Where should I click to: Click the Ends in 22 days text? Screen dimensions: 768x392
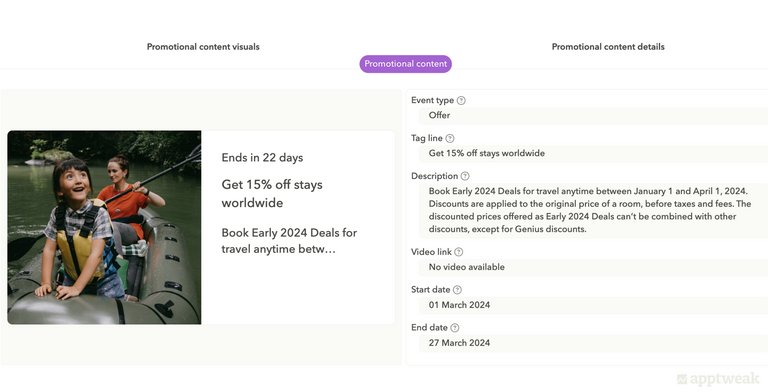point(262,157)
